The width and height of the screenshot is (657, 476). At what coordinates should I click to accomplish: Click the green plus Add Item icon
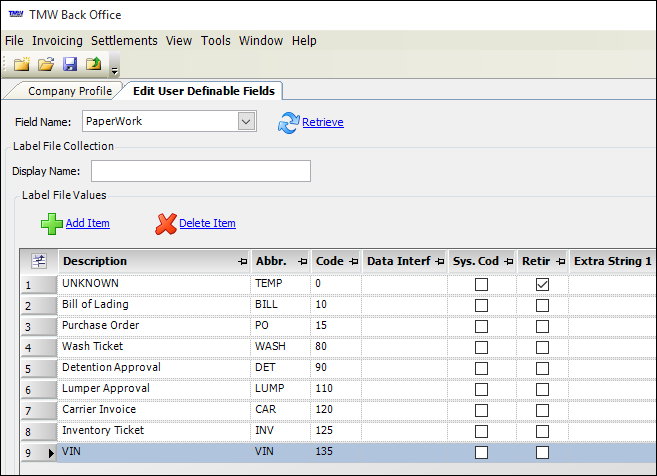pyautogui.click(x=51, y=223)
